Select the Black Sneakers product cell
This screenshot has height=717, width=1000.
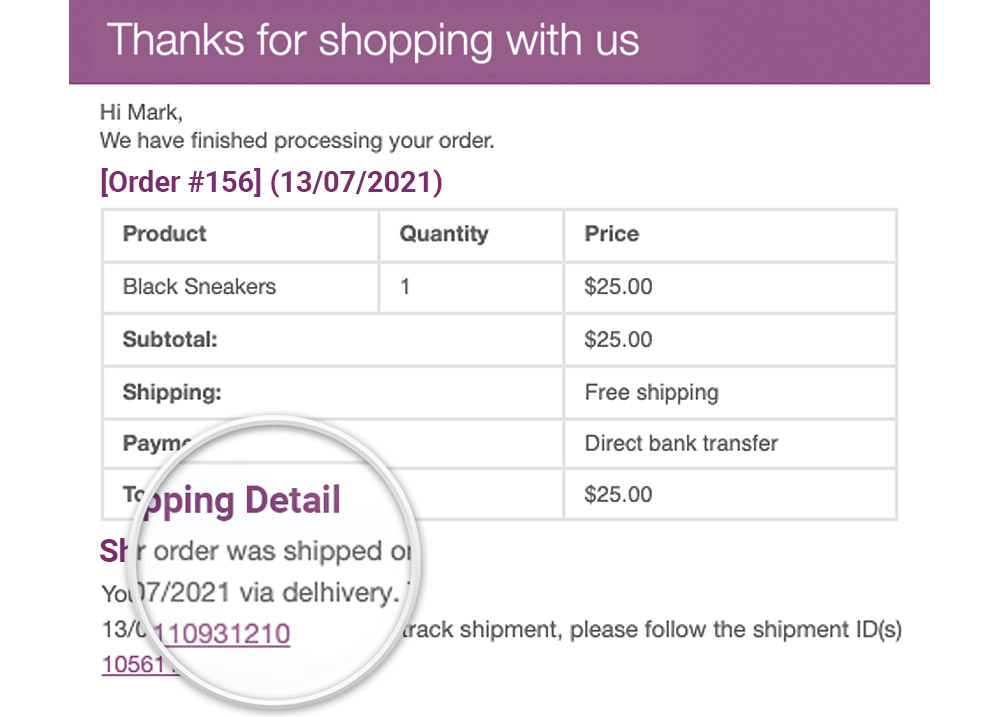[241, 287]
